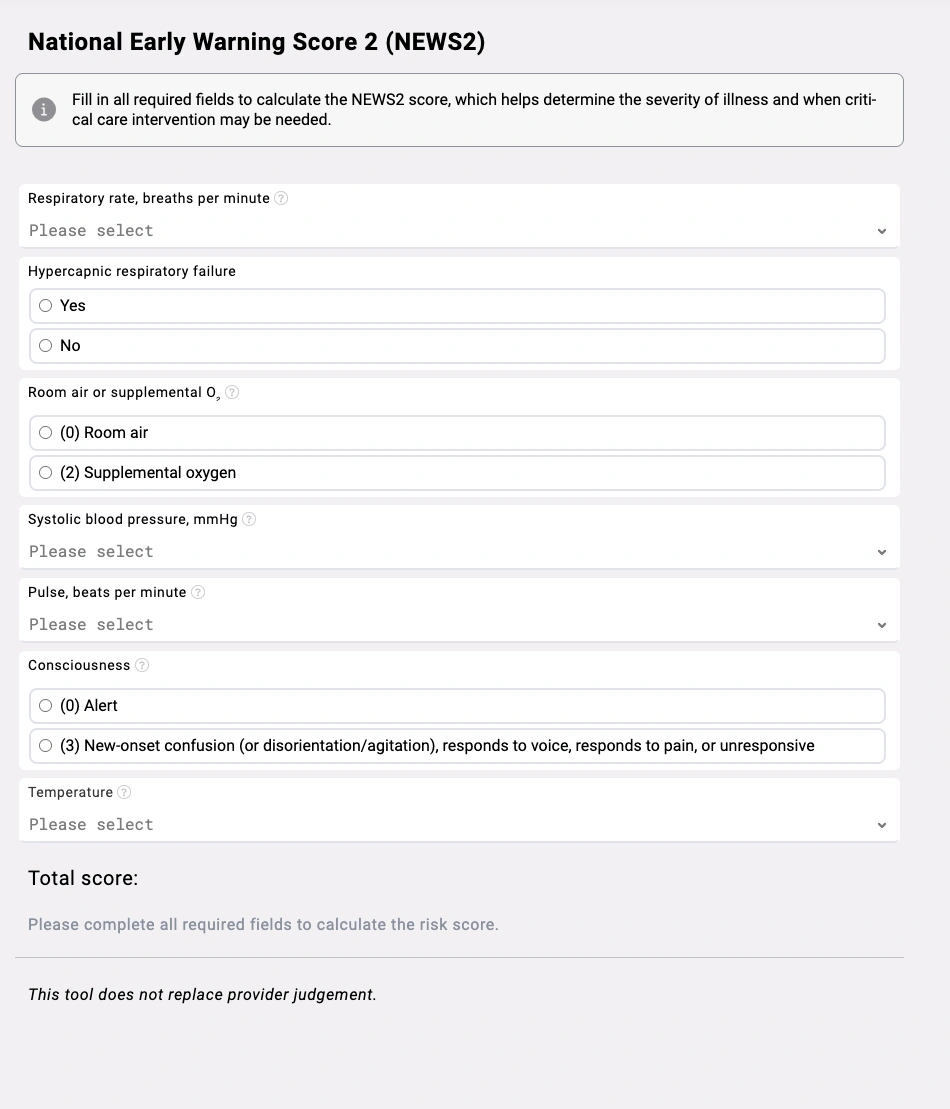Click the provider judgement disclaimer text
950x1109 pixels.
(x=202, y=995)
